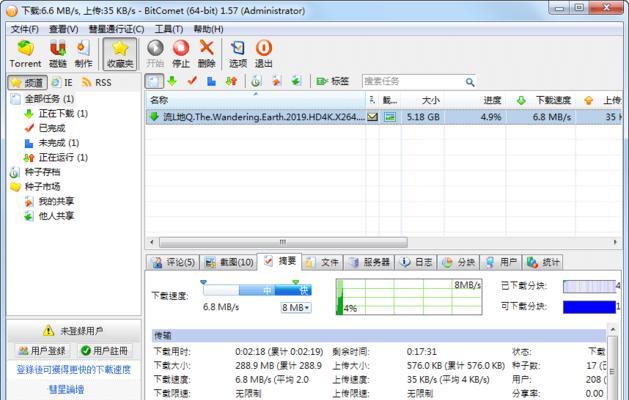Show all tasks filter icon in task toolbar
The image size is (629, 400).
click(x=154, y=81)
